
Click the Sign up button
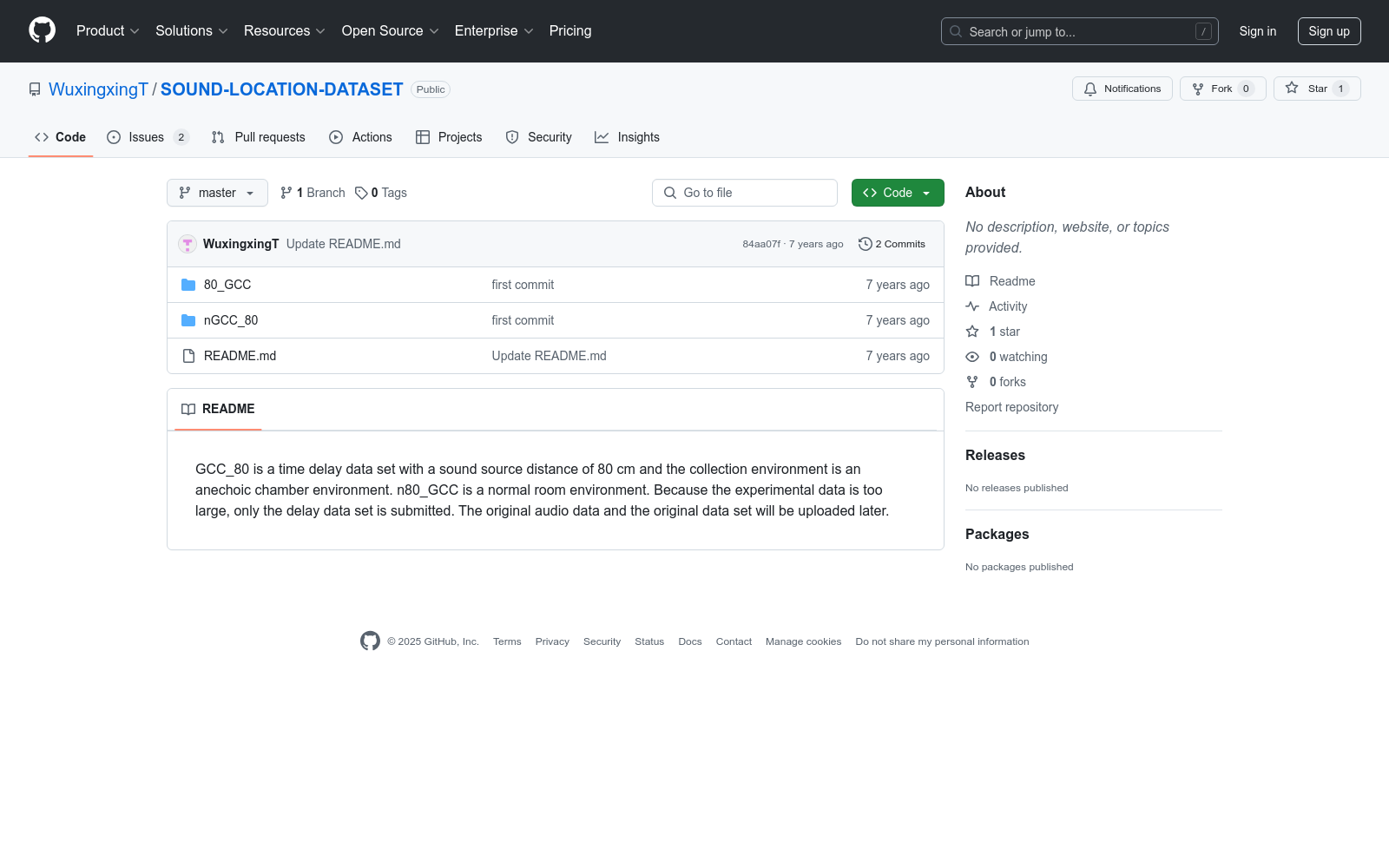1329,31
